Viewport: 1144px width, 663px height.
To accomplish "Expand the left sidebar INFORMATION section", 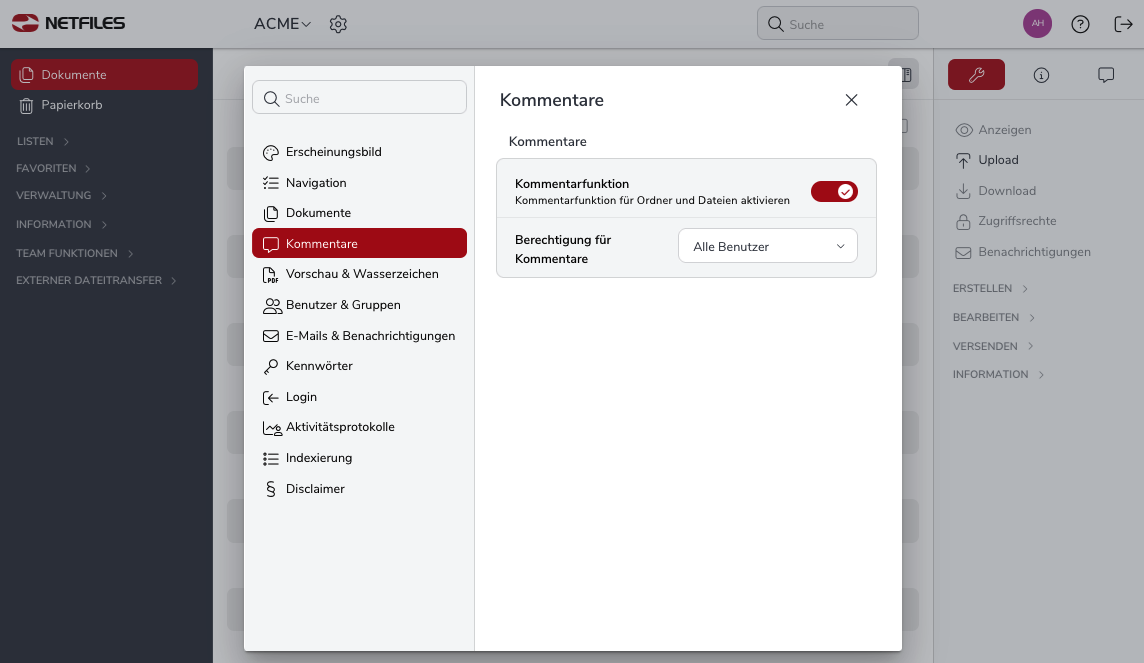I will [x=62, y=225].
